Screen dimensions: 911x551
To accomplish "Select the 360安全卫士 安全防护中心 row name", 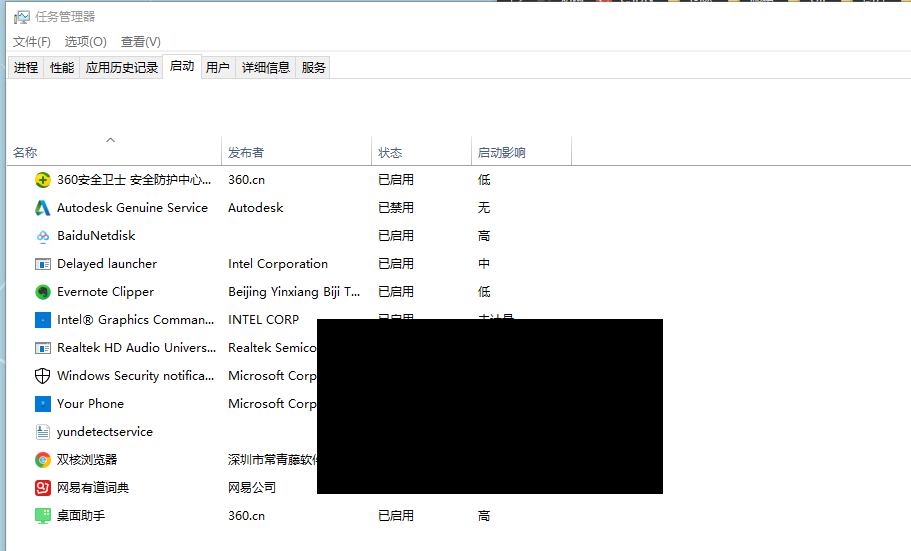I will 134,180.
